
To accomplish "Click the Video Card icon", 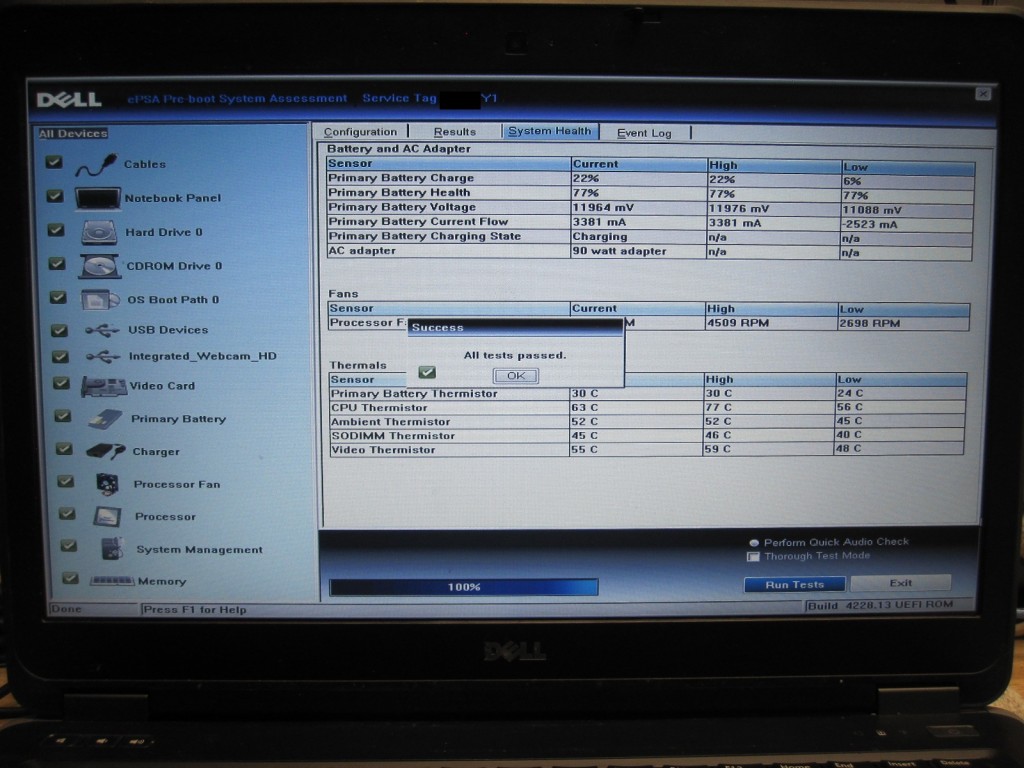I will [104, 386].
